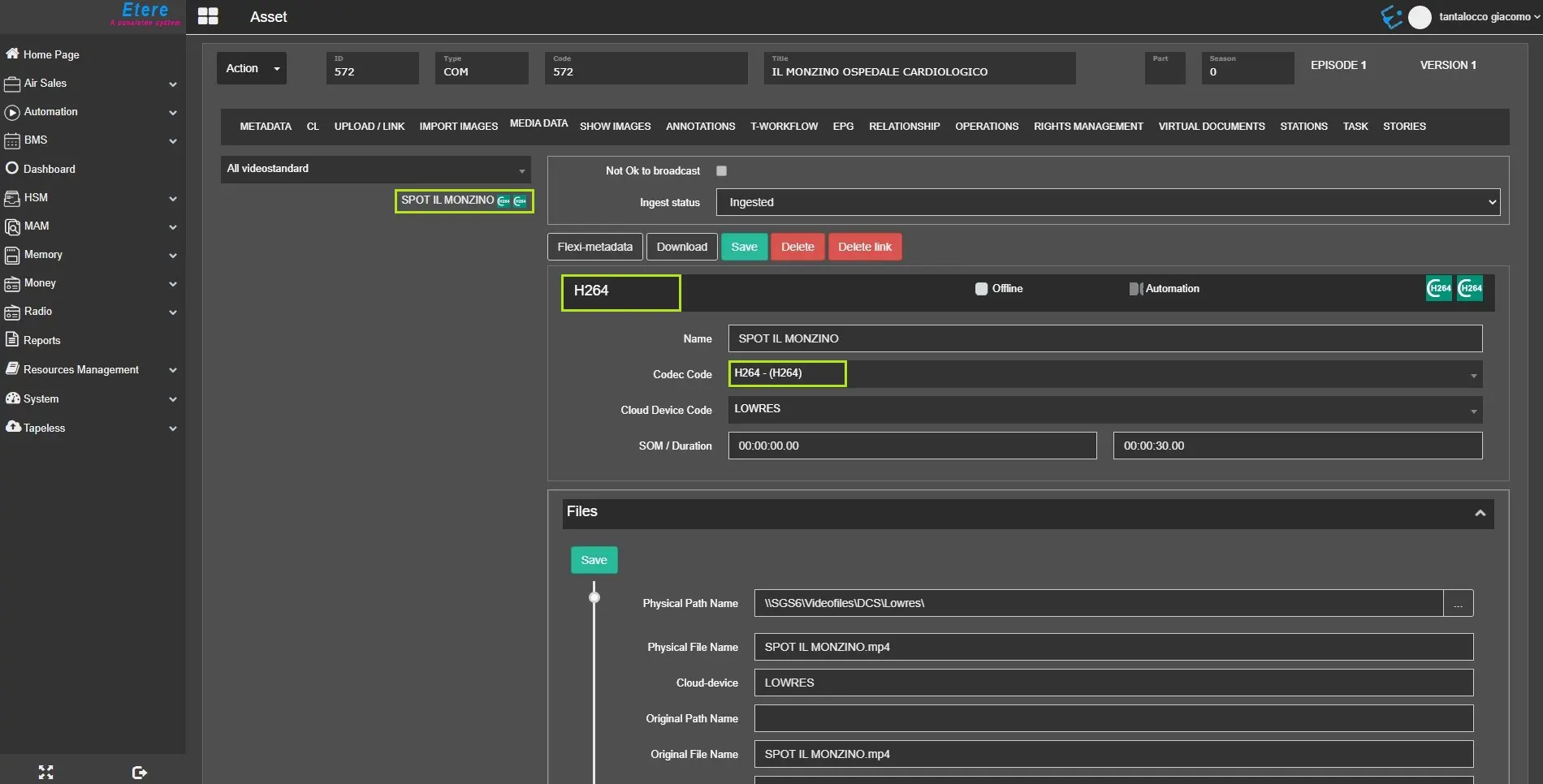Image resolution: width=1543 pixels, height=784 pixels.
Task: Click the logout icon at sidebar bottom
Action: click(139, 772)
